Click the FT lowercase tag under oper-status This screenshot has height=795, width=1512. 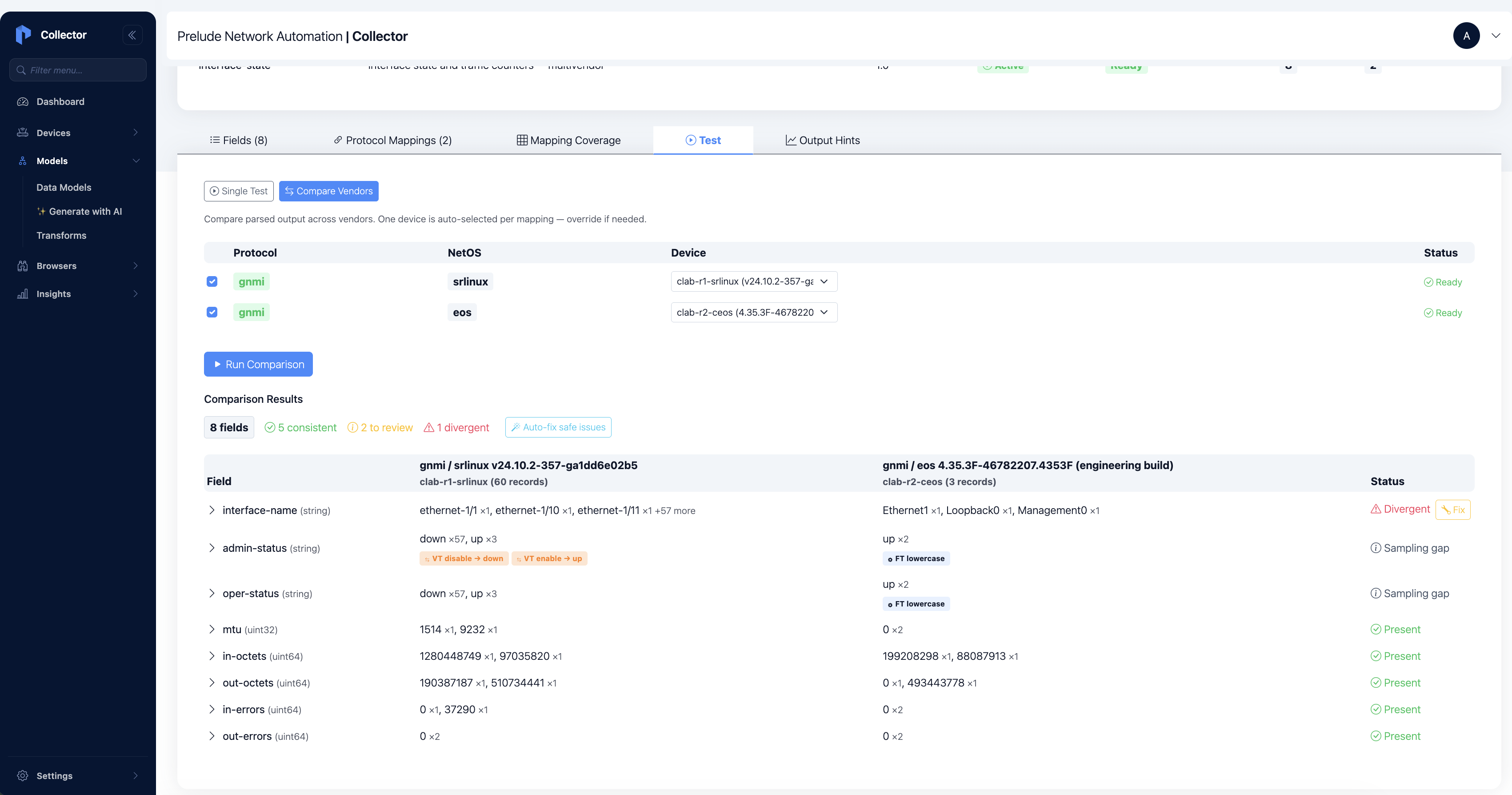[916, 604]
